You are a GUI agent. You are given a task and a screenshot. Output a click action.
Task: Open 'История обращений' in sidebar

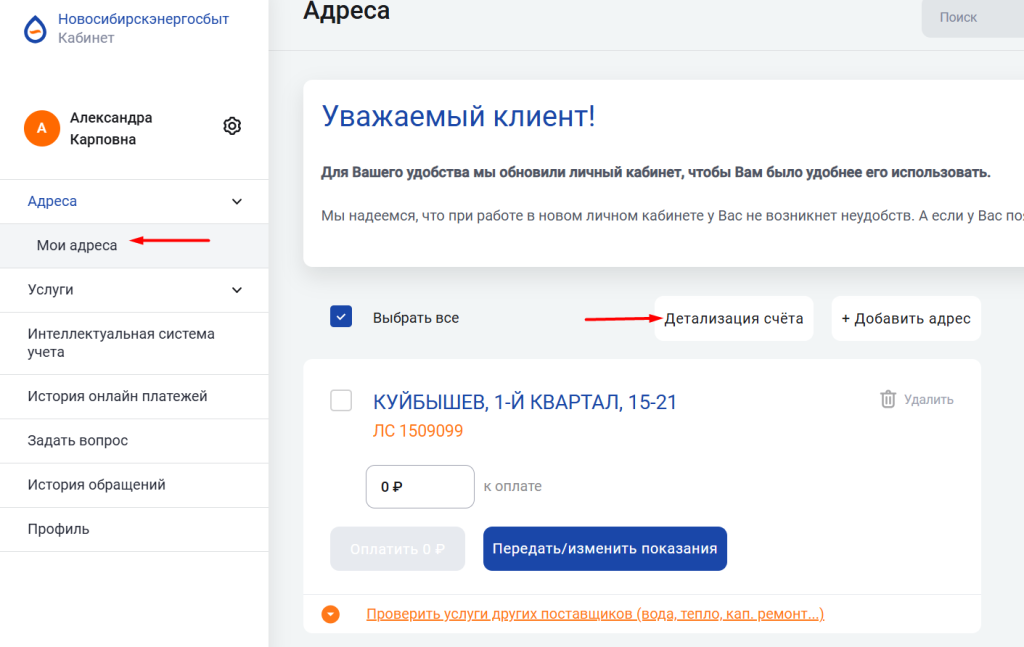point(96,485)
